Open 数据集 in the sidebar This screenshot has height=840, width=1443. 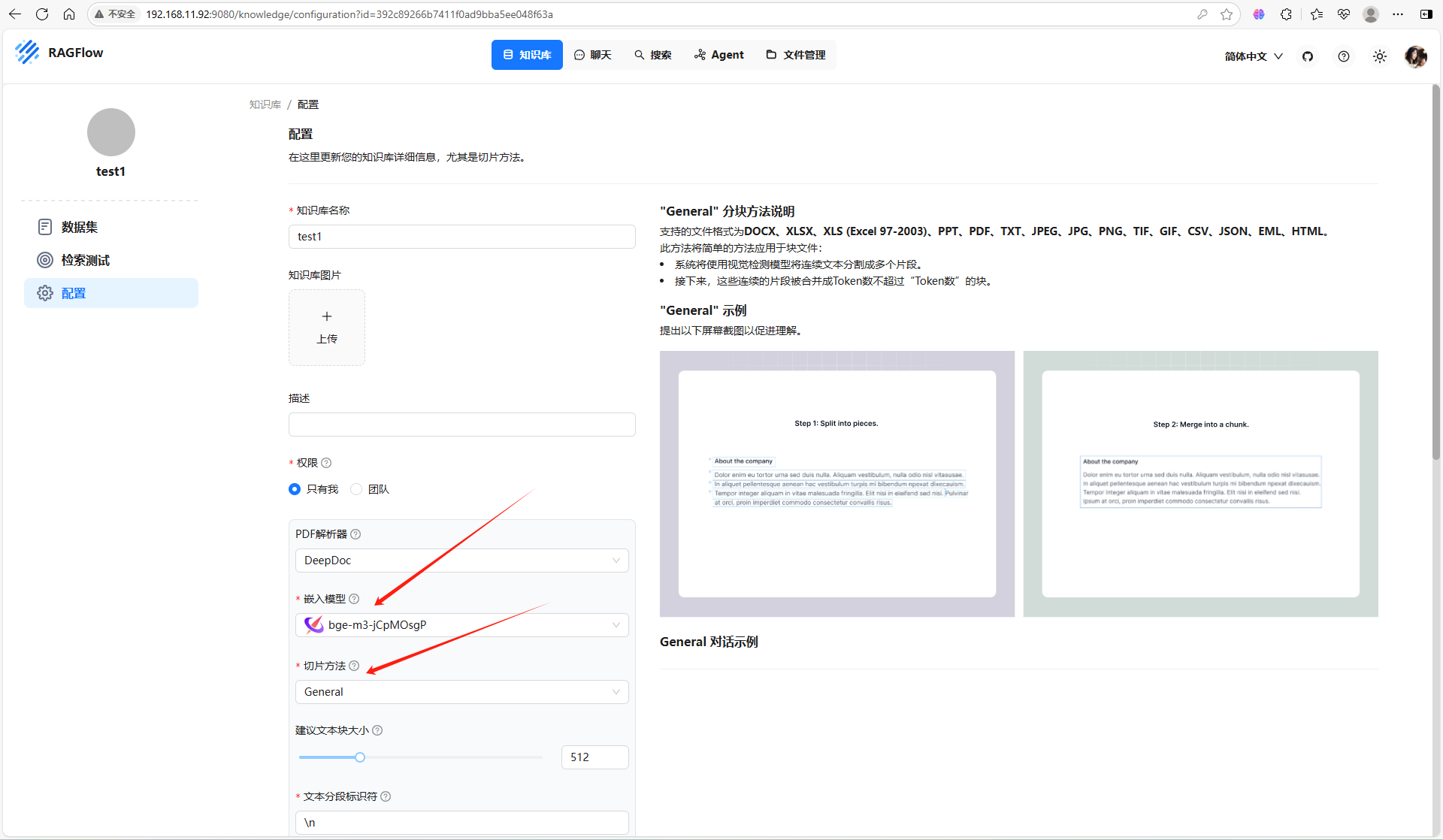pyautogui.click(x=111, y=227)
